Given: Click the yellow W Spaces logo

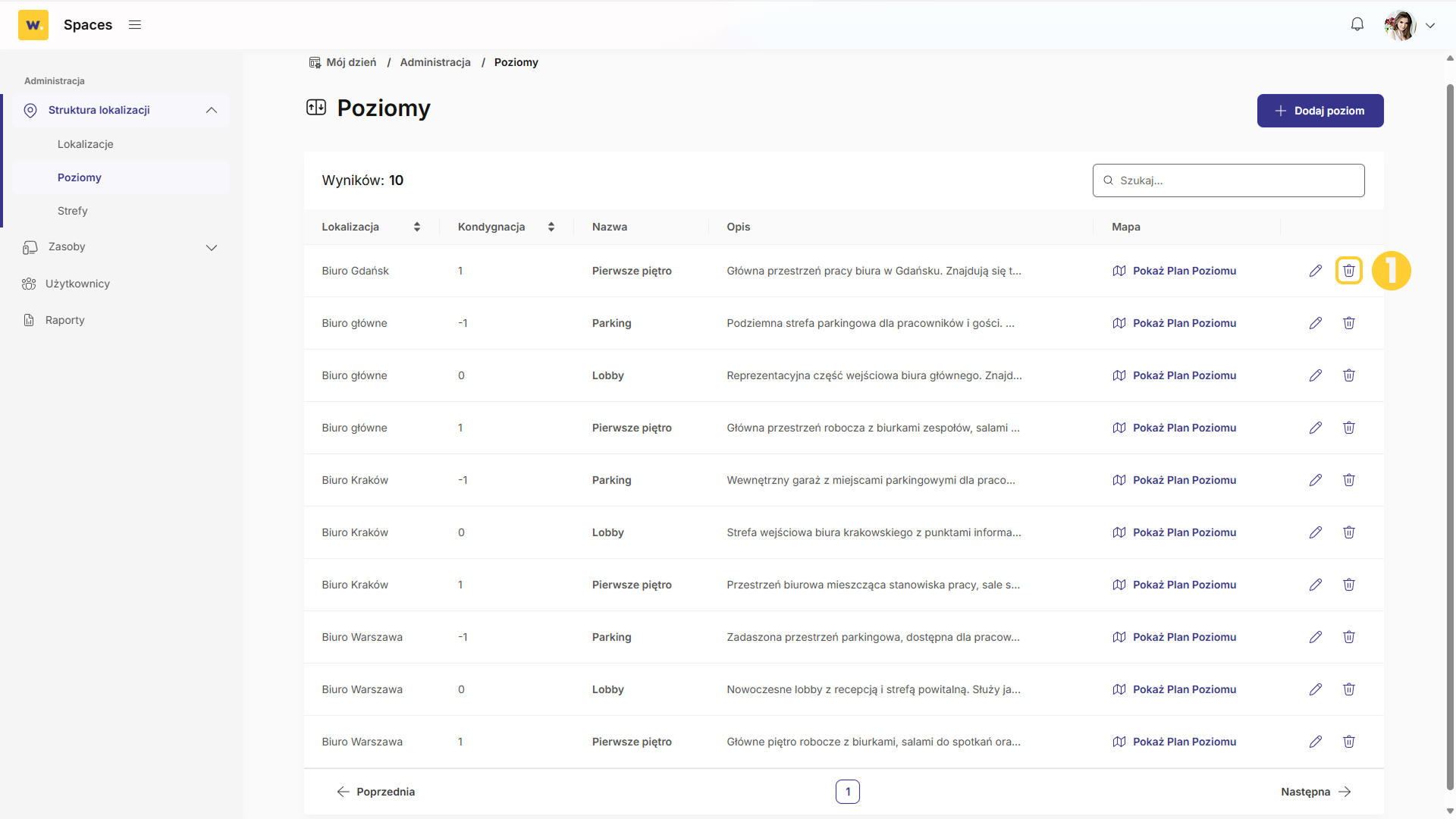Looking at the screenshot, I should coord(33,25).
